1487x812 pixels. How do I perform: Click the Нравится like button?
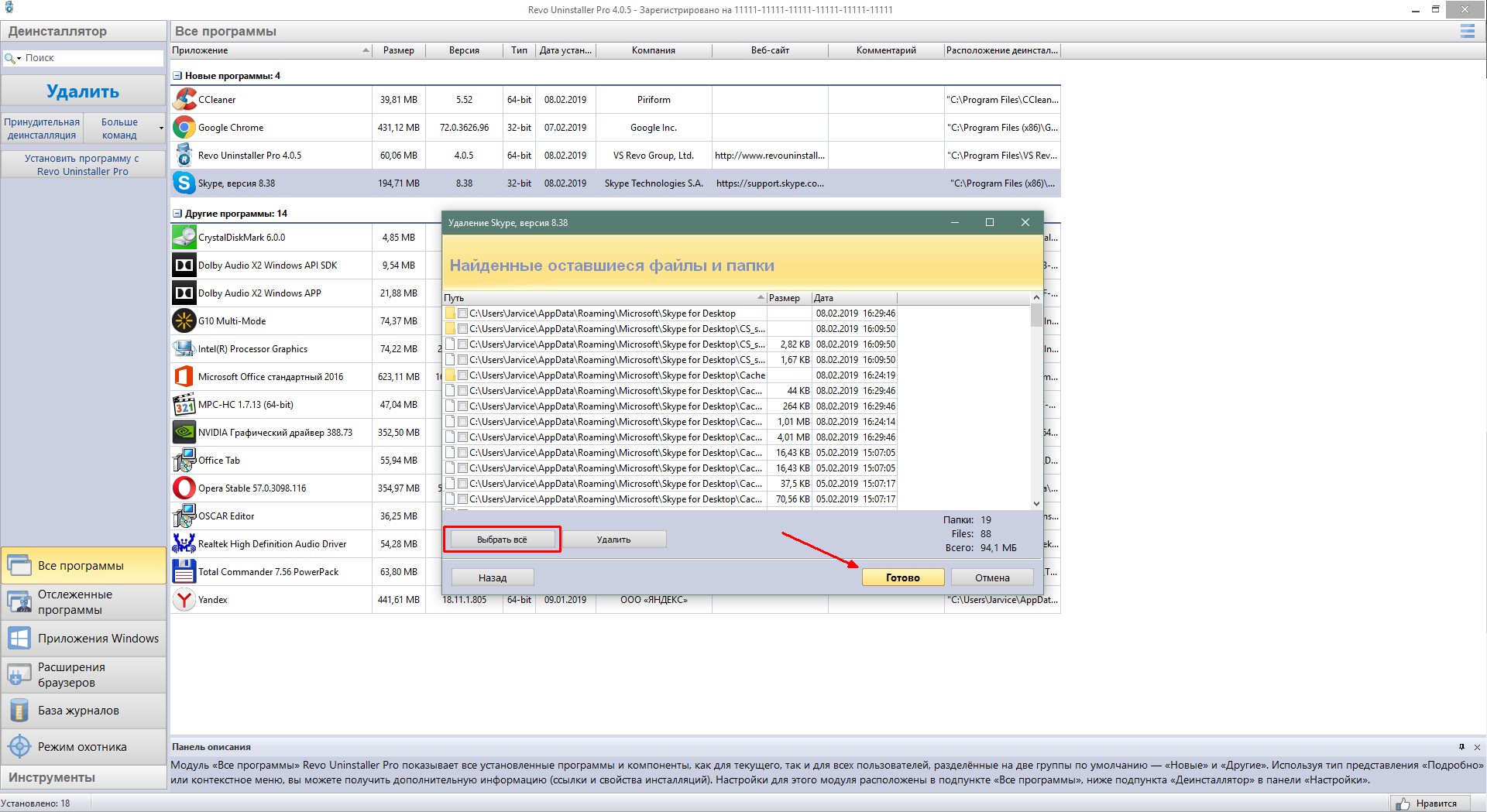point(1428,803)
